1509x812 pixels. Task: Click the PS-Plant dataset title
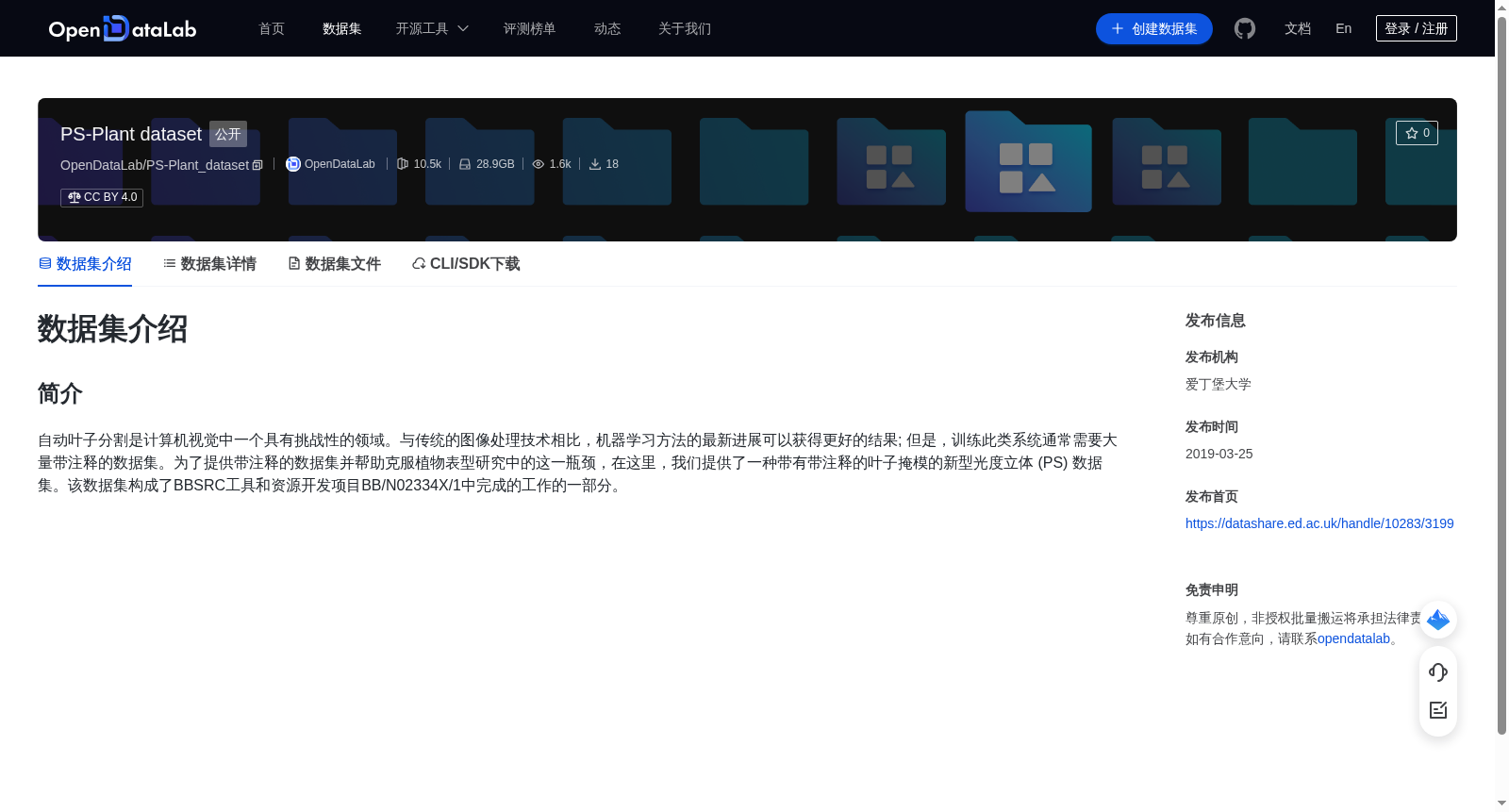pos(131,134)
